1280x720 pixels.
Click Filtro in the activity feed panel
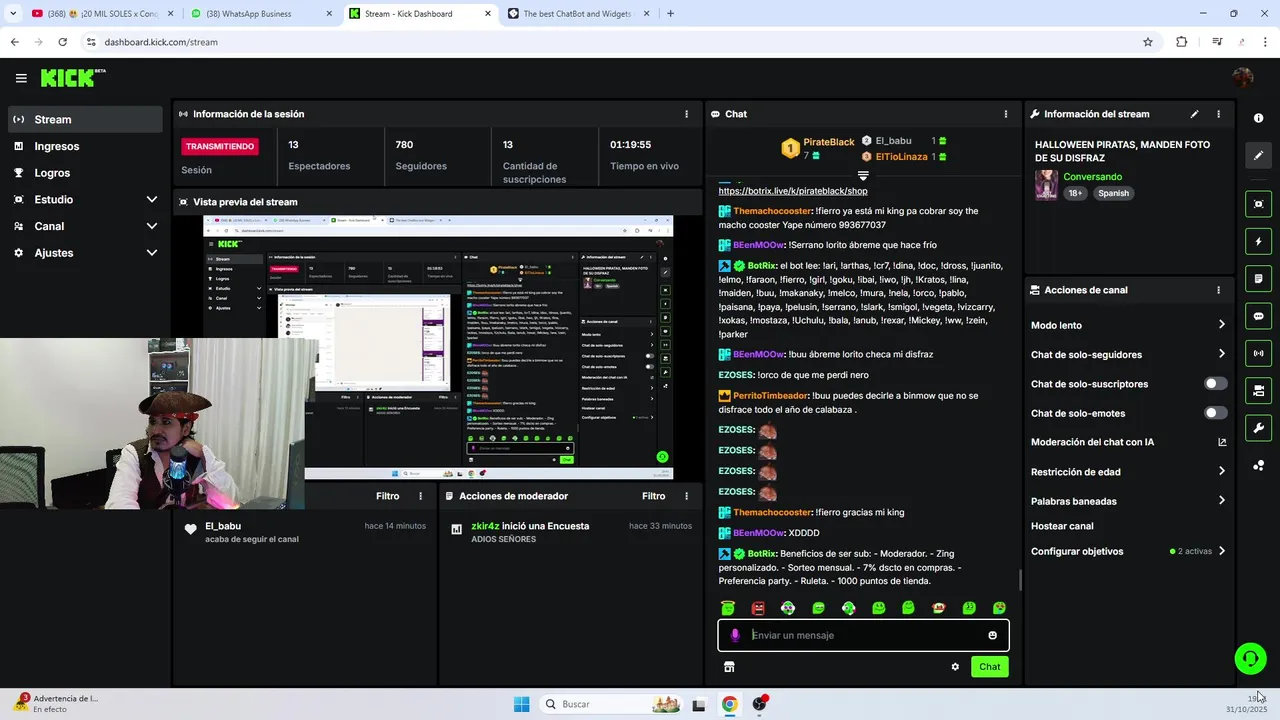(387, 496)
